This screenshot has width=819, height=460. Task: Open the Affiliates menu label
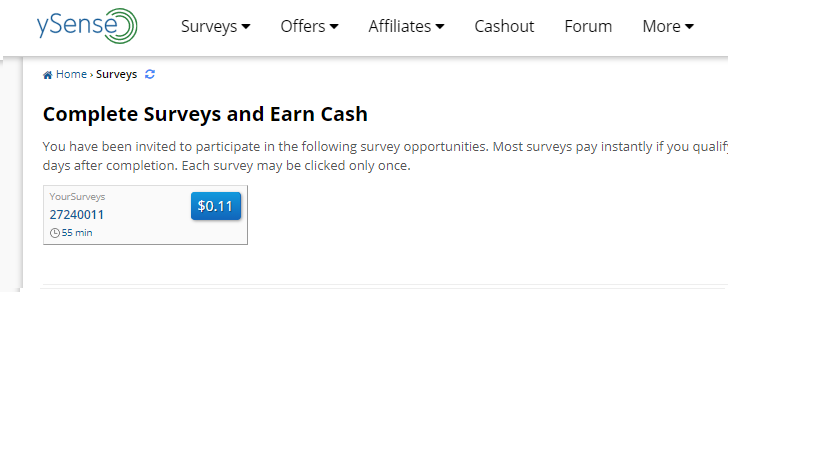click(x=400, y=26)
